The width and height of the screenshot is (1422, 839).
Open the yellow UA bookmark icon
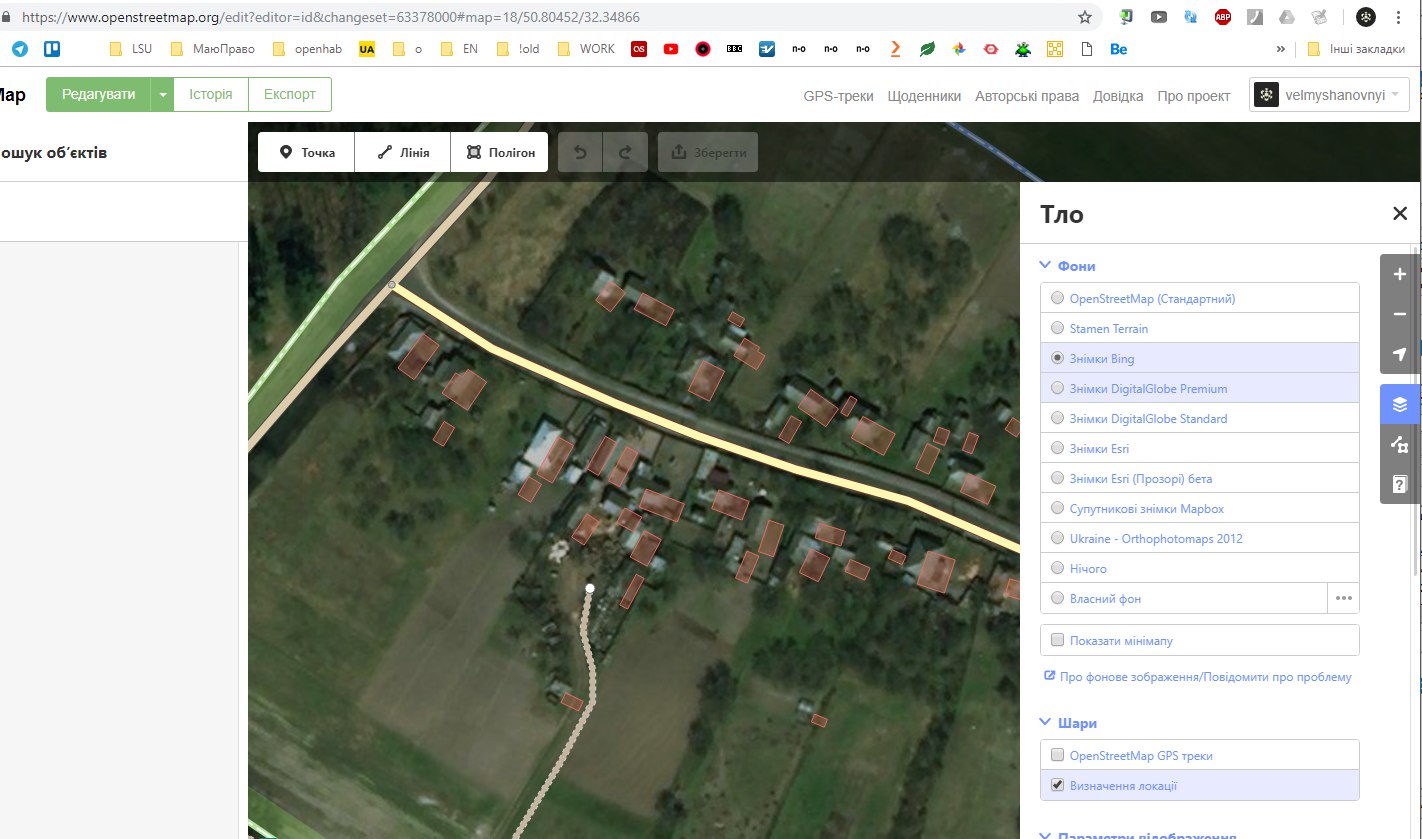pos(367,48)
